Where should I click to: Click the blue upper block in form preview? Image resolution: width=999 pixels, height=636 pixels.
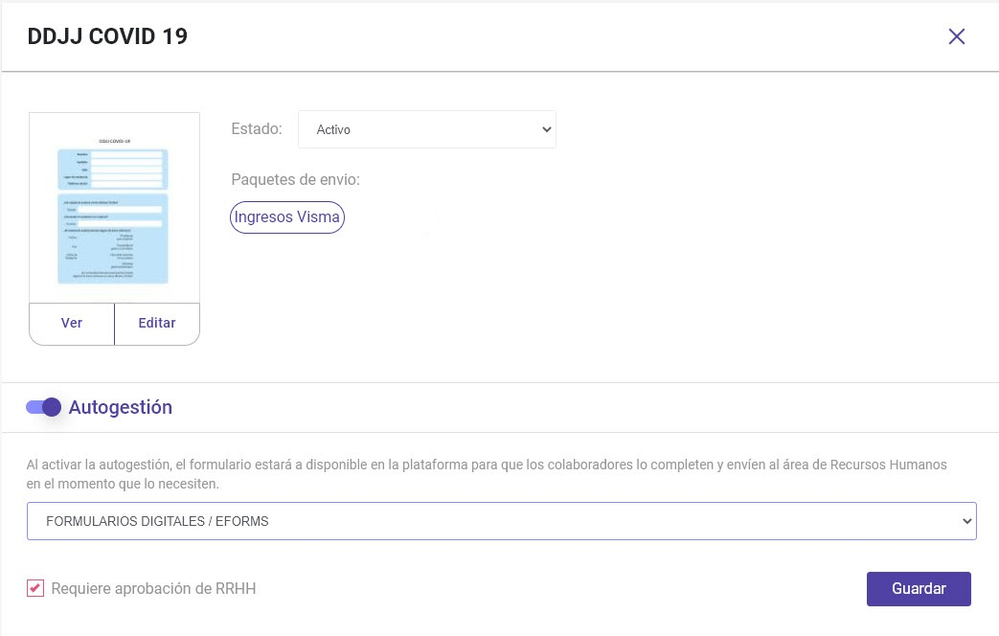[113, 169]
